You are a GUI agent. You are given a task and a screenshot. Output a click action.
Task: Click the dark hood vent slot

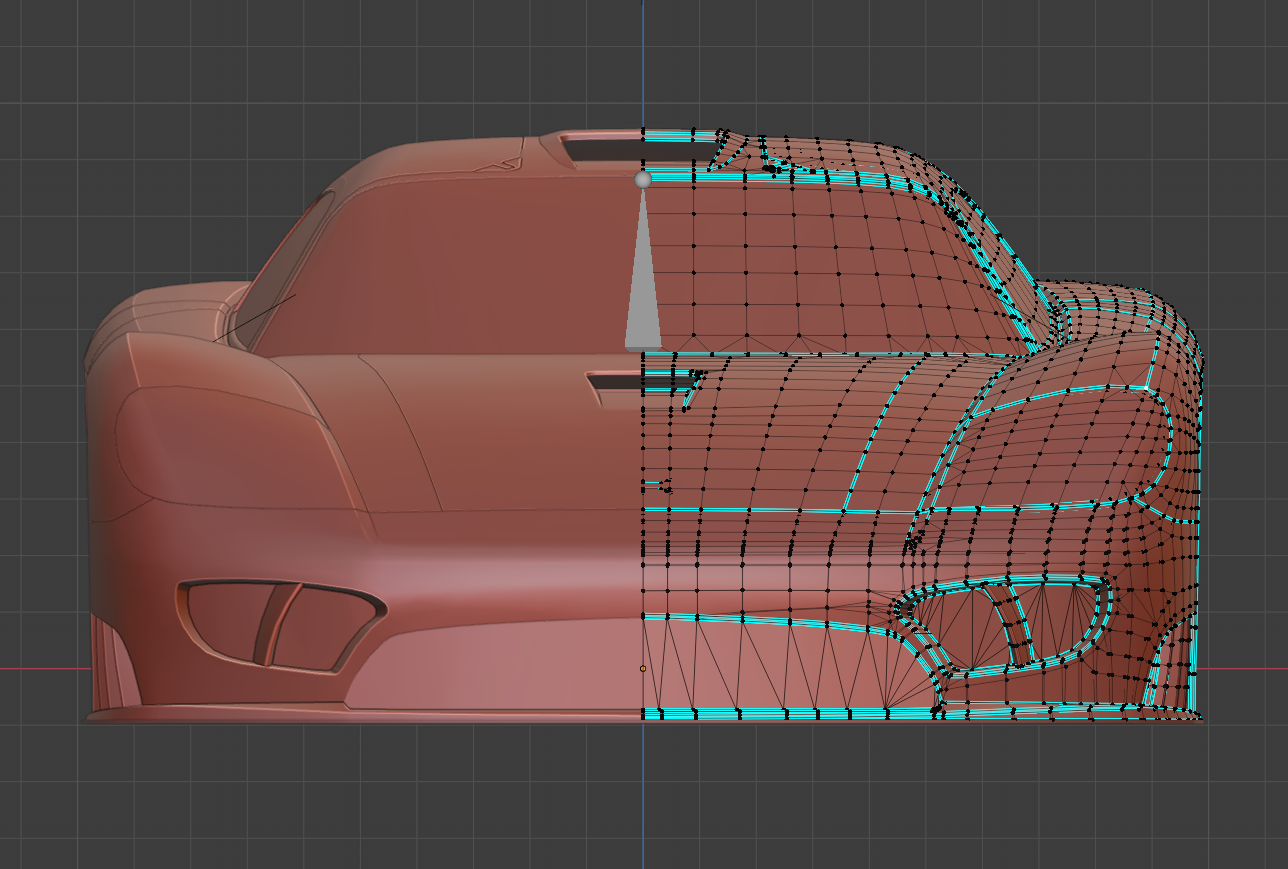point(614,381)
